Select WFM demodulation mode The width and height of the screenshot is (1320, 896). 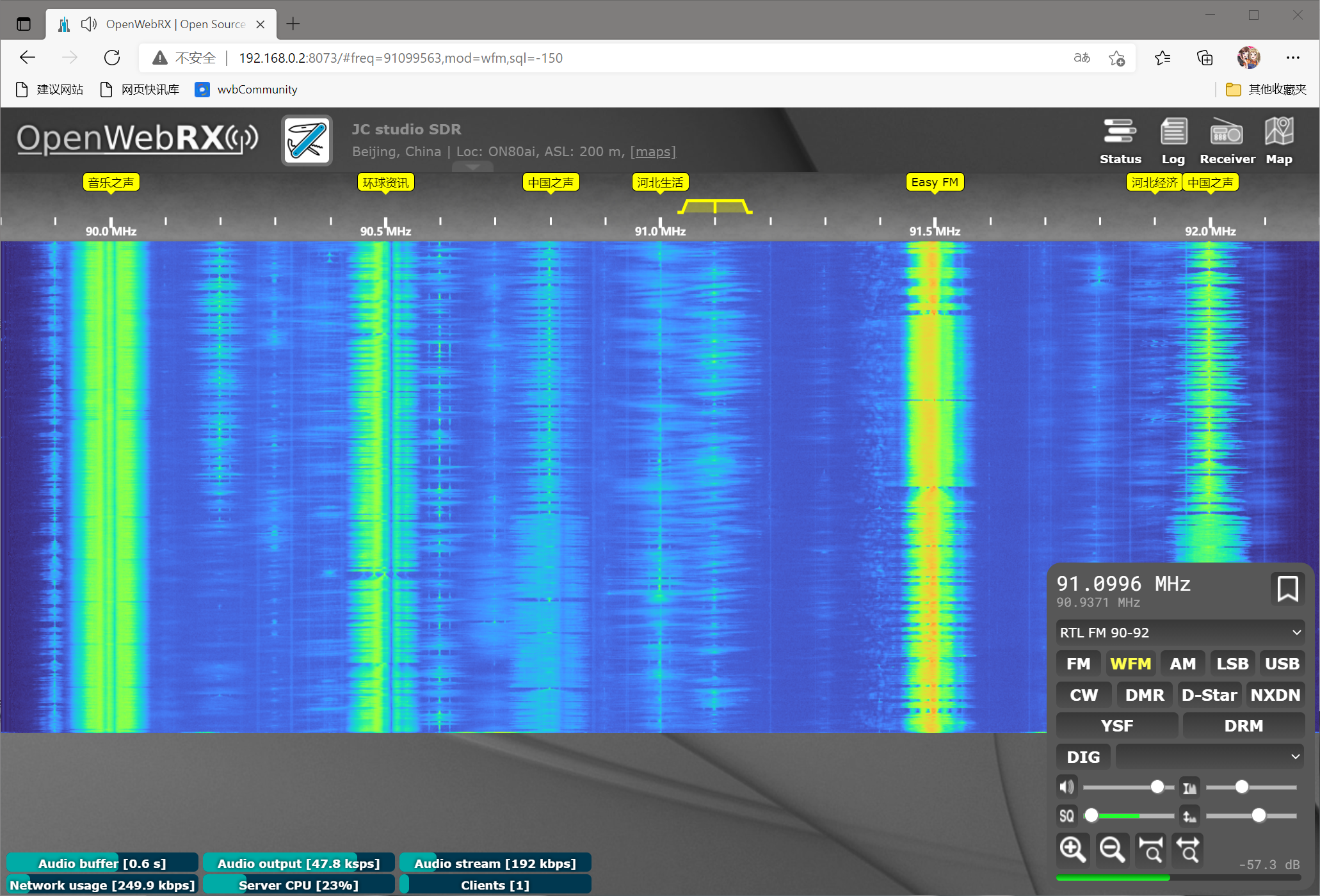pyautogui.click(x=1130, y=664)
